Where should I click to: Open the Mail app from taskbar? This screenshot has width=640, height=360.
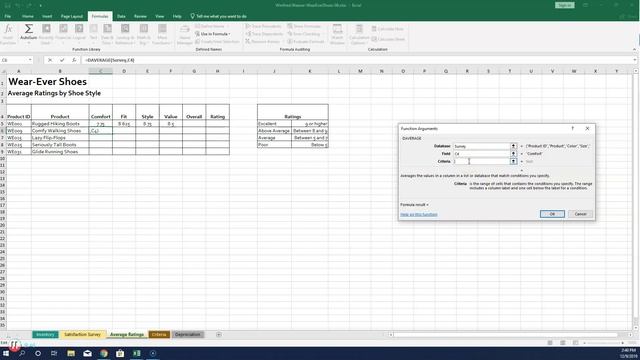point(87,353)
